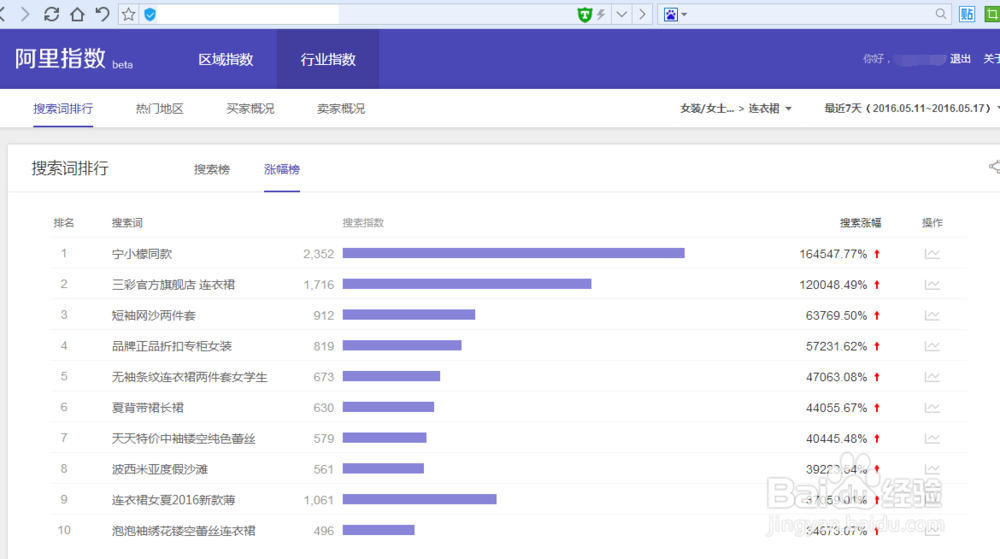Click the browser refresh icon
Viewport: 1000px width, 559px height.
click(51, 14)
